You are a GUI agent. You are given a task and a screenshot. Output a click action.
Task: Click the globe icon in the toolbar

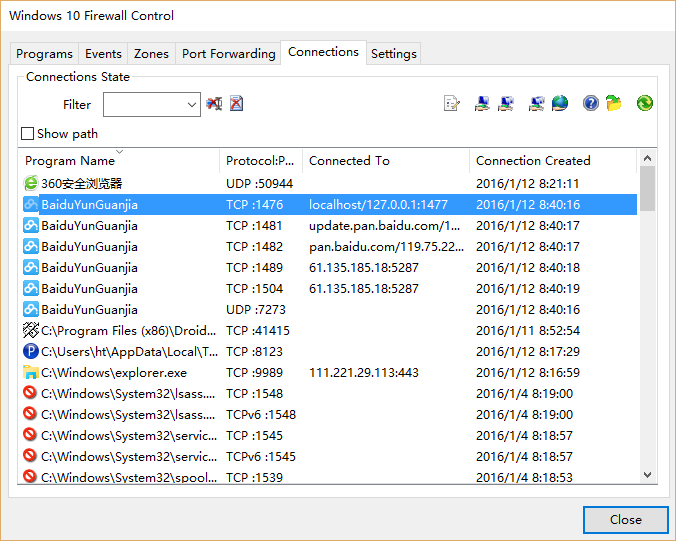point(560,104)
